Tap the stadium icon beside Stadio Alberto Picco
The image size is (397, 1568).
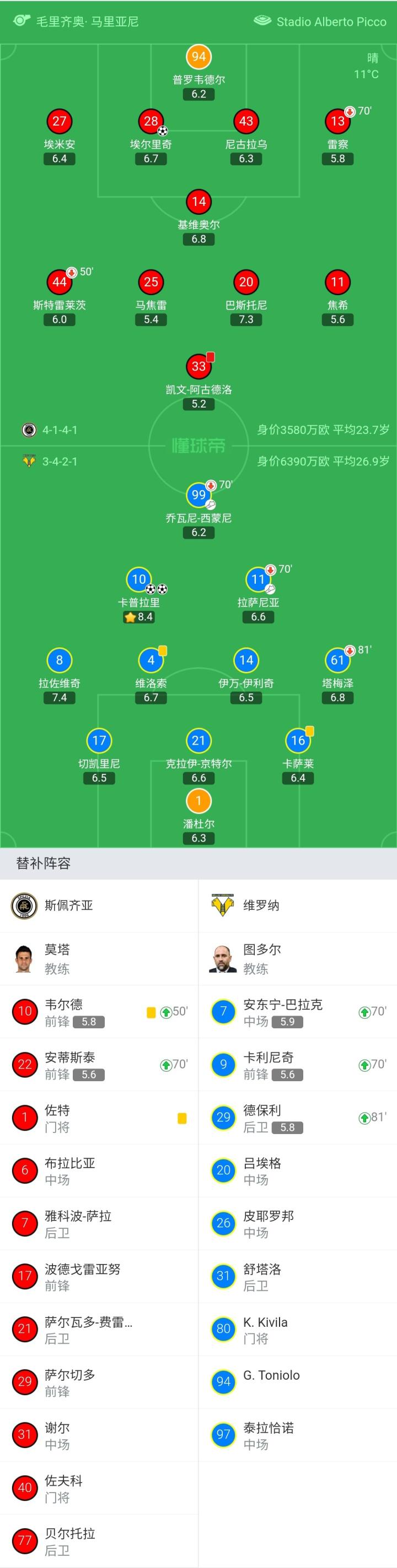pos(262,21)
